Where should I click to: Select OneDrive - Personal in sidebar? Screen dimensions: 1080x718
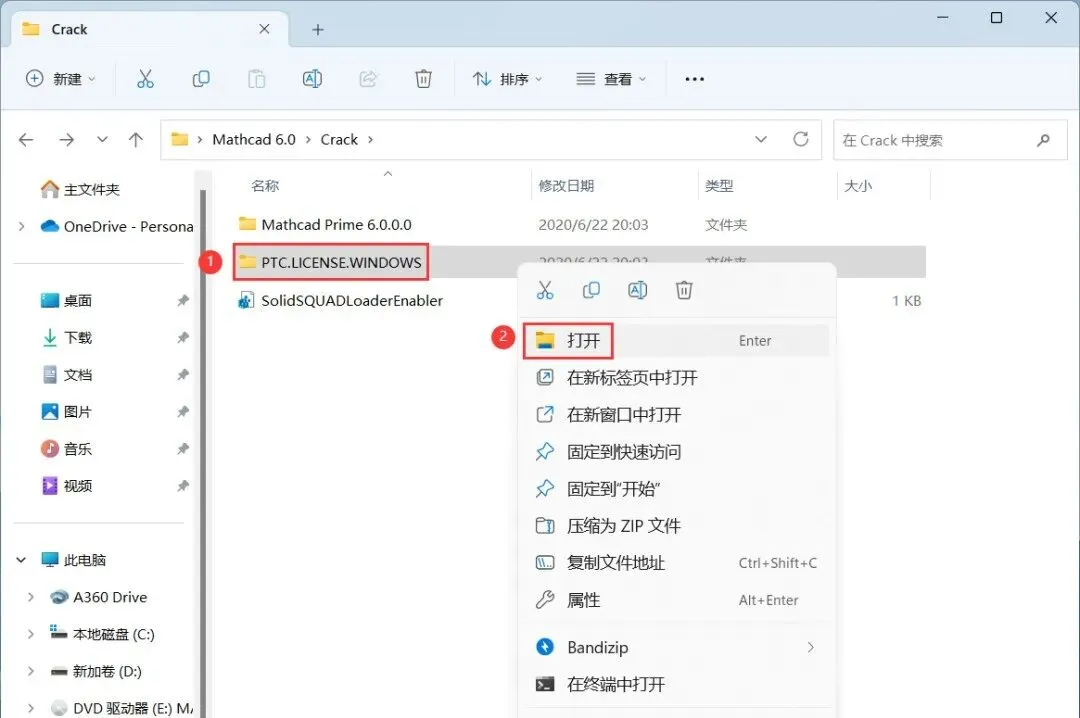(x=117, y=226)
